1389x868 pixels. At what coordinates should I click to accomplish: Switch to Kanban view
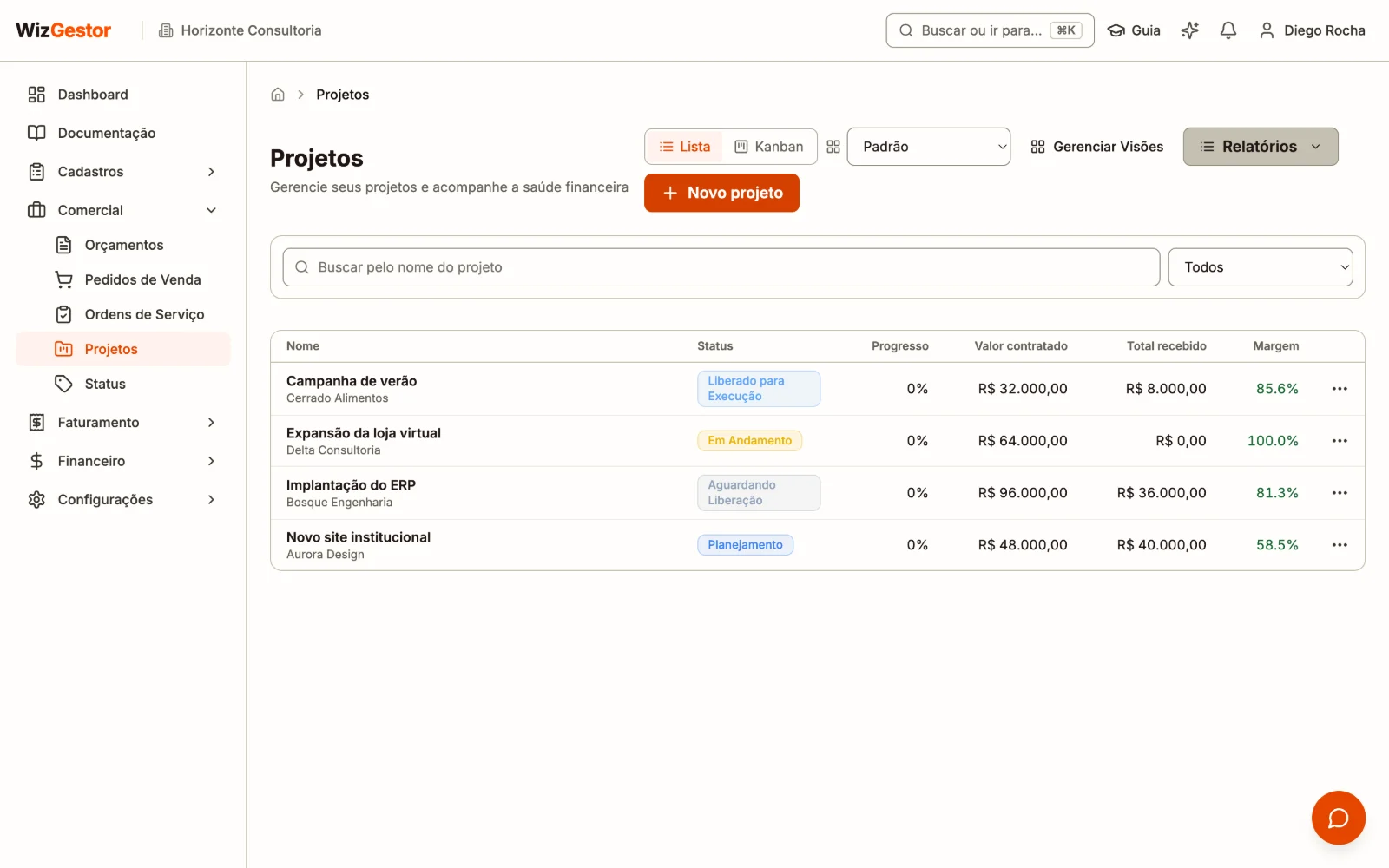769,147
